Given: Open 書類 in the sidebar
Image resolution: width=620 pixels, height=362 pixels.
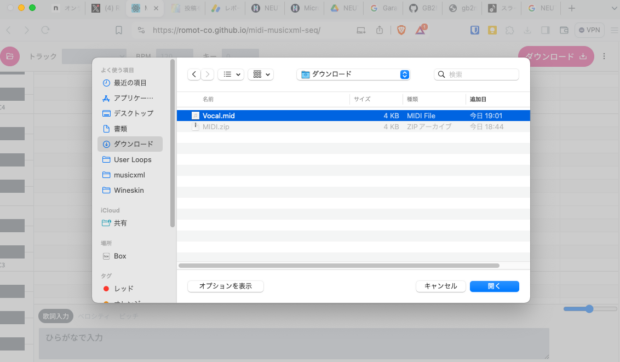Looking at the screenshot, I should point(130,129).
